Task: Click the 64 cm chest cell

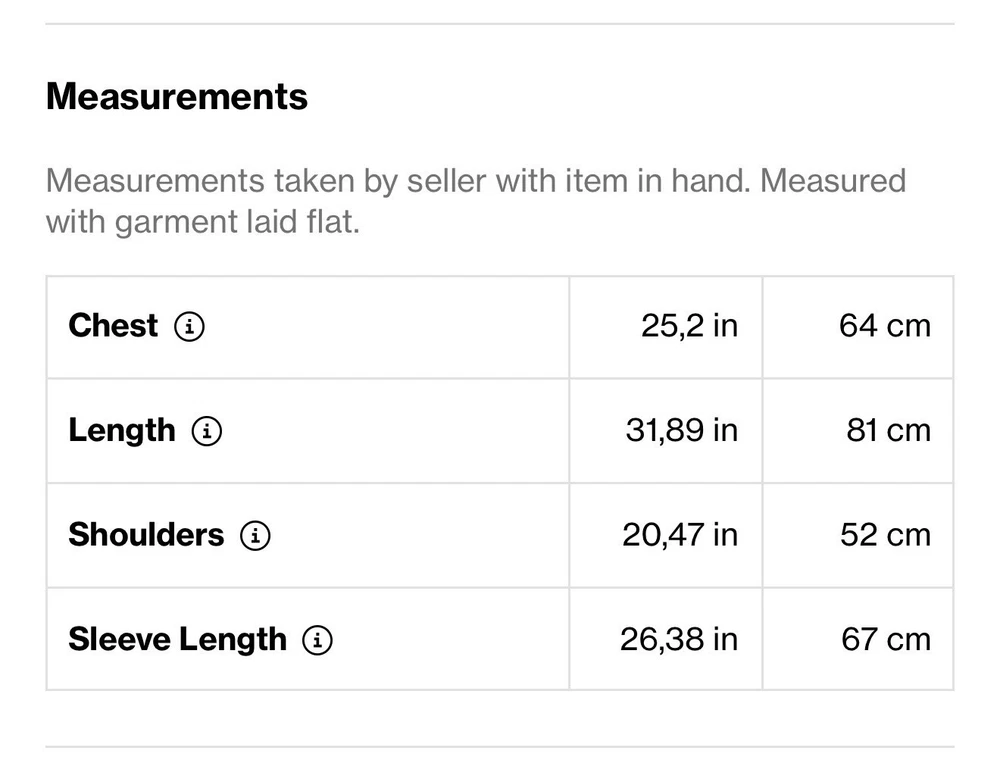Action: click(885, 326)
